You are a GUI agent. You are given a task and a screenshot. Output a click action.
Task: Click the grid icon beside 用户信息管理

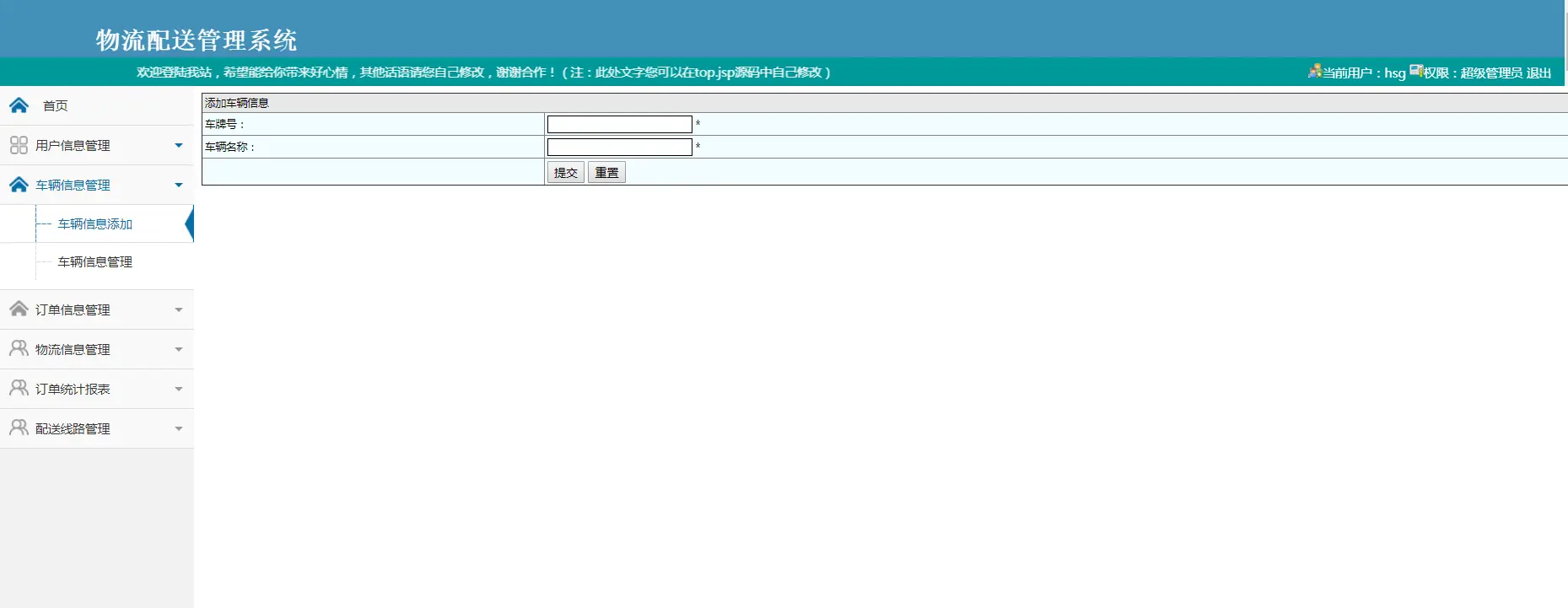tap(19, 145)
